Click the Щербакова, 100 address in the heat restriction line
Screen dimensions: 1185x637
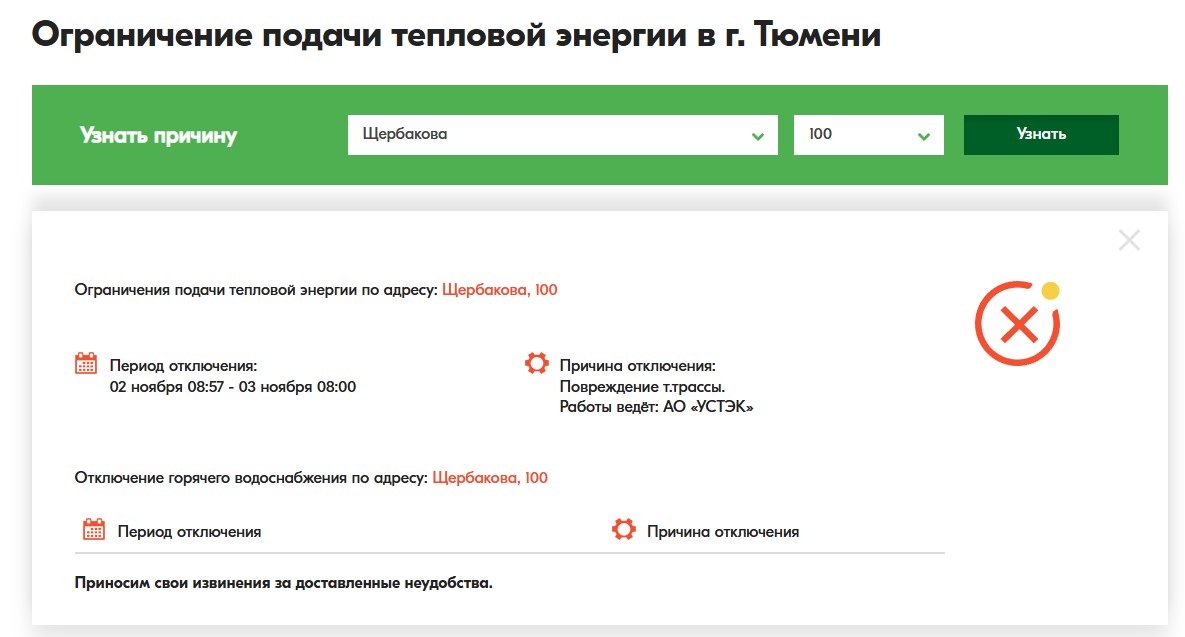(x=499, y=290)
